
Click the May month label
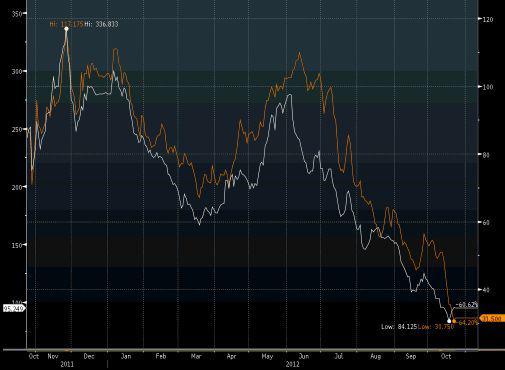267,356
